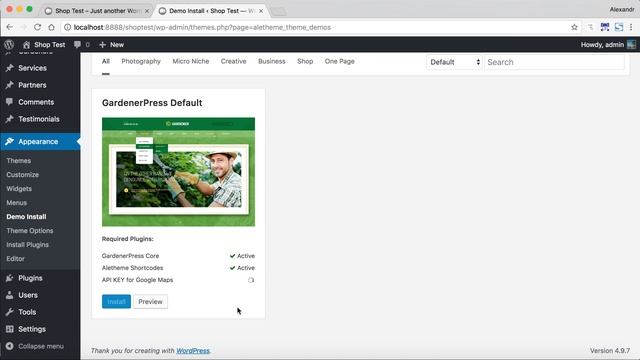Screen dimensions: 640x360
Task: Open Install Plugins submenu item
Action: tap(27, 244)
